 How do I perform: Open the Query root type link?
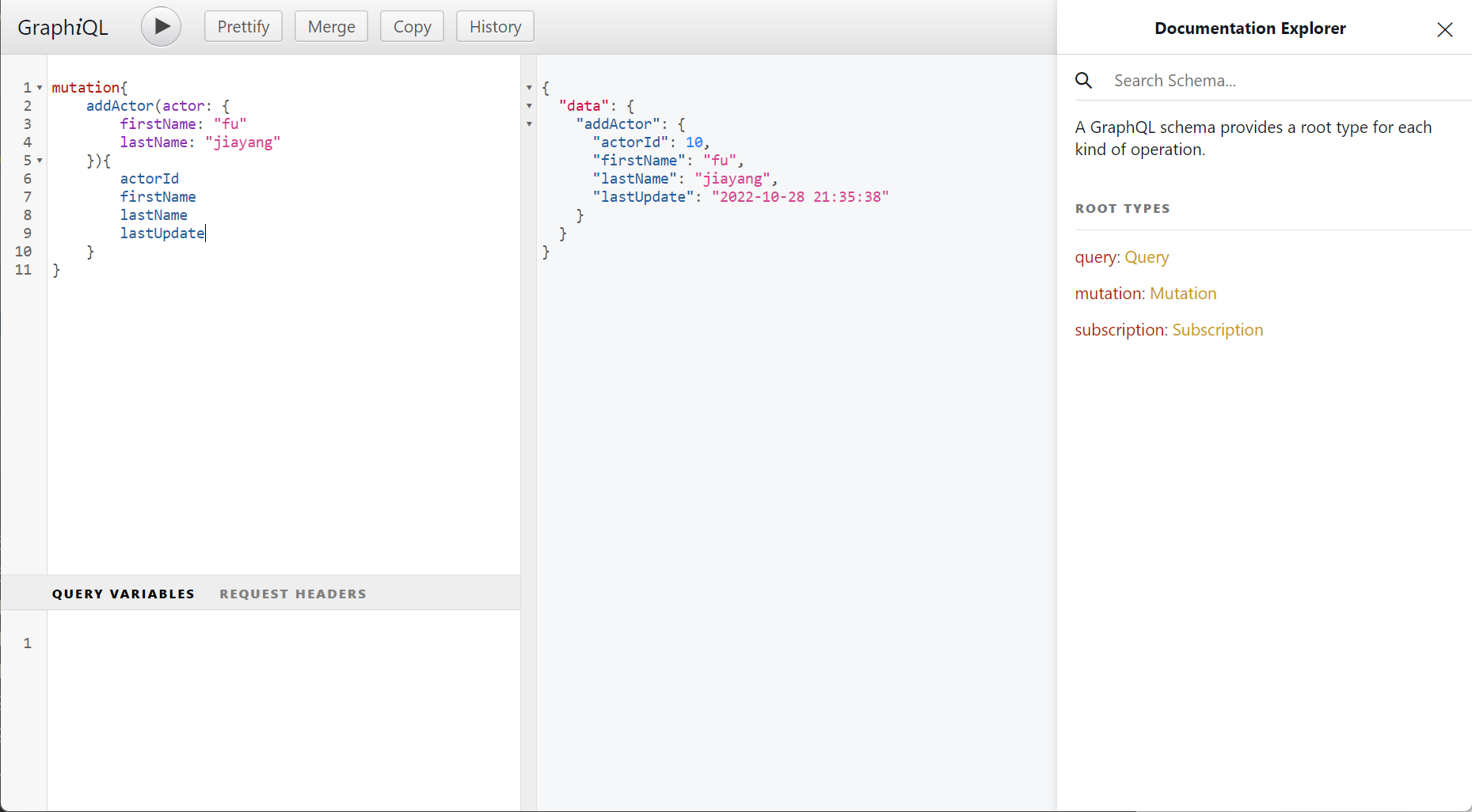pos(1146,257)
